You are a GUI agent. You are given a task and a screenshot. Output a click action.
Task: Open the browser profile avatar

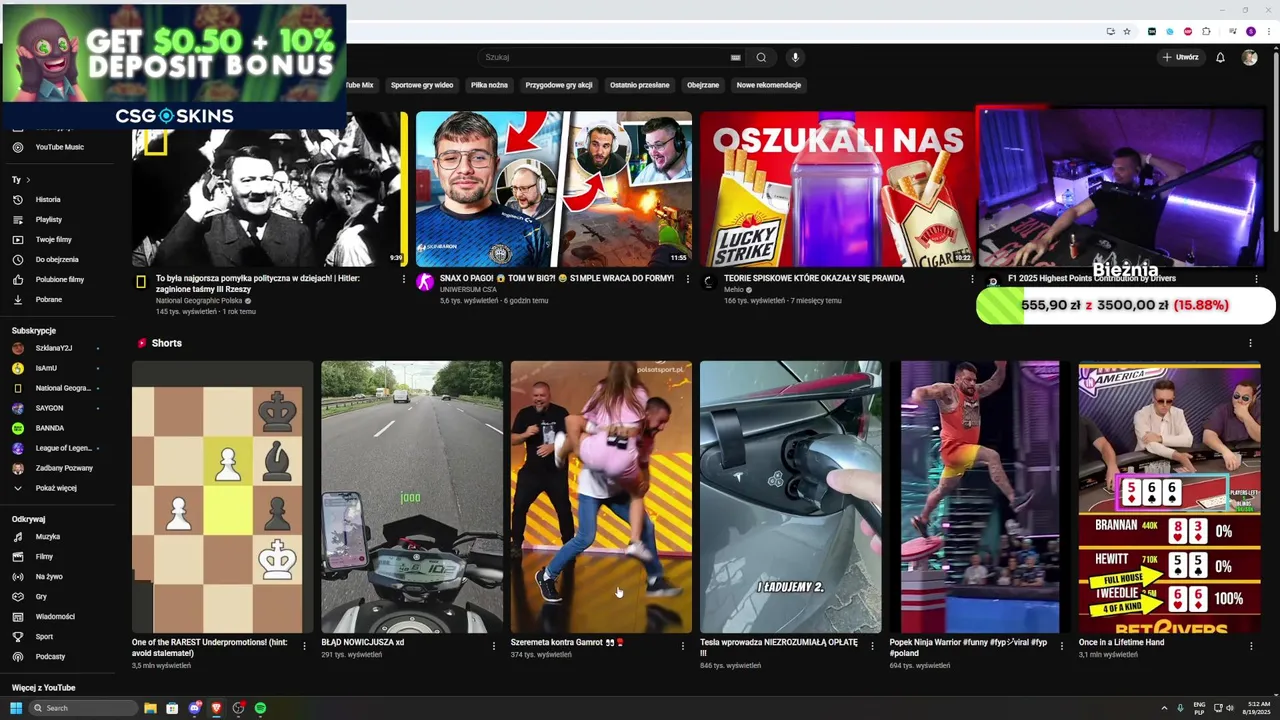[1250, 31]
